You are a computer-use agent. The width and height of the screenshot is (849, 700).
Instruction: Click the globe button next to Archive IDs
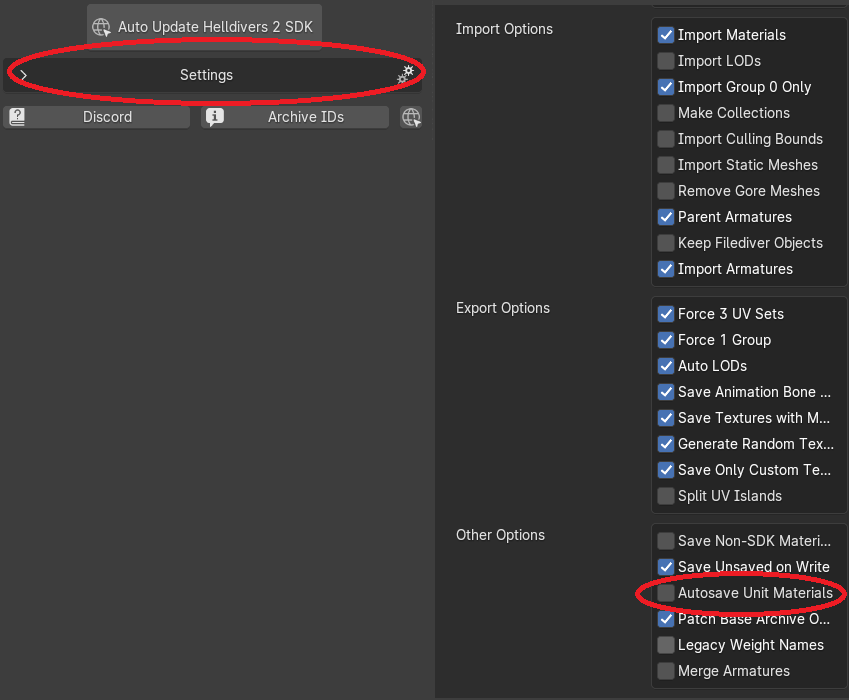[411, 117]
